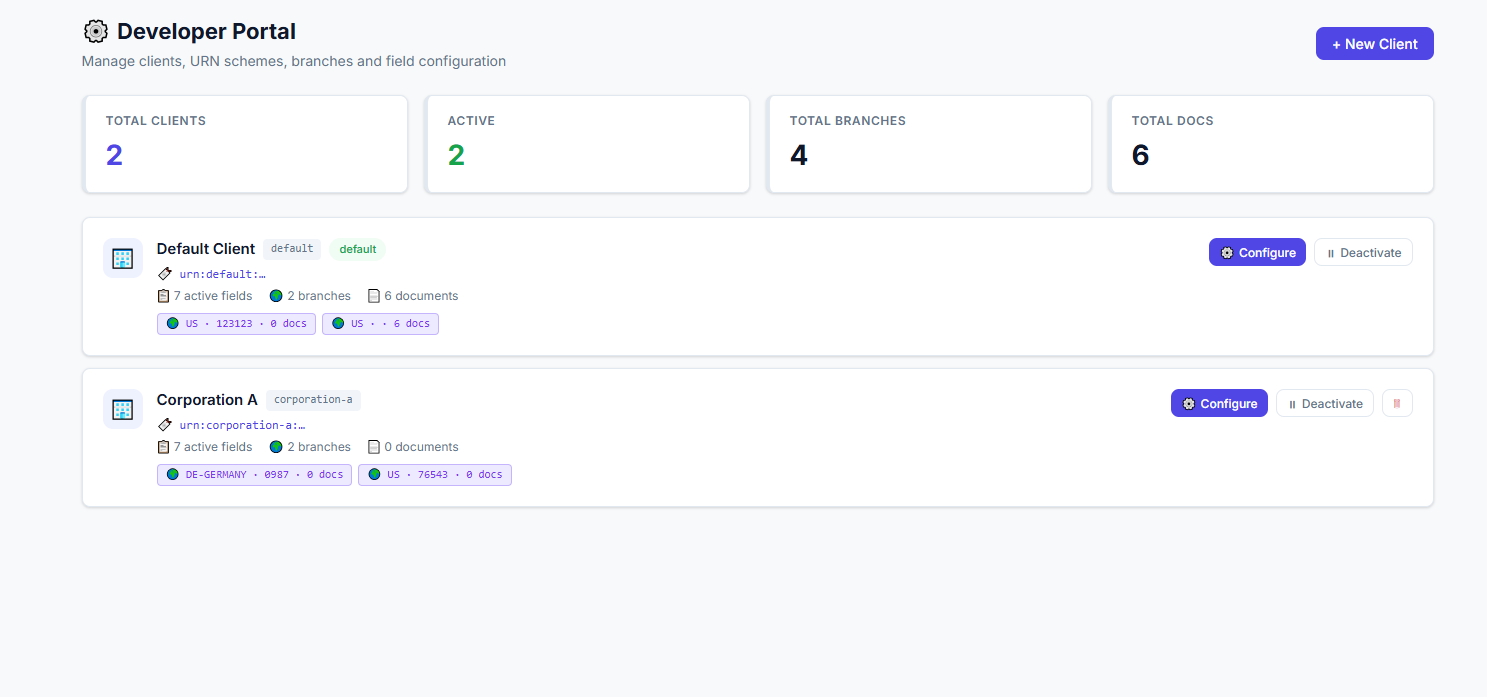Select the US · 76543 · 0 docs chip
Viewport: 1487px width, 697px height.
(x=435, y=475)
